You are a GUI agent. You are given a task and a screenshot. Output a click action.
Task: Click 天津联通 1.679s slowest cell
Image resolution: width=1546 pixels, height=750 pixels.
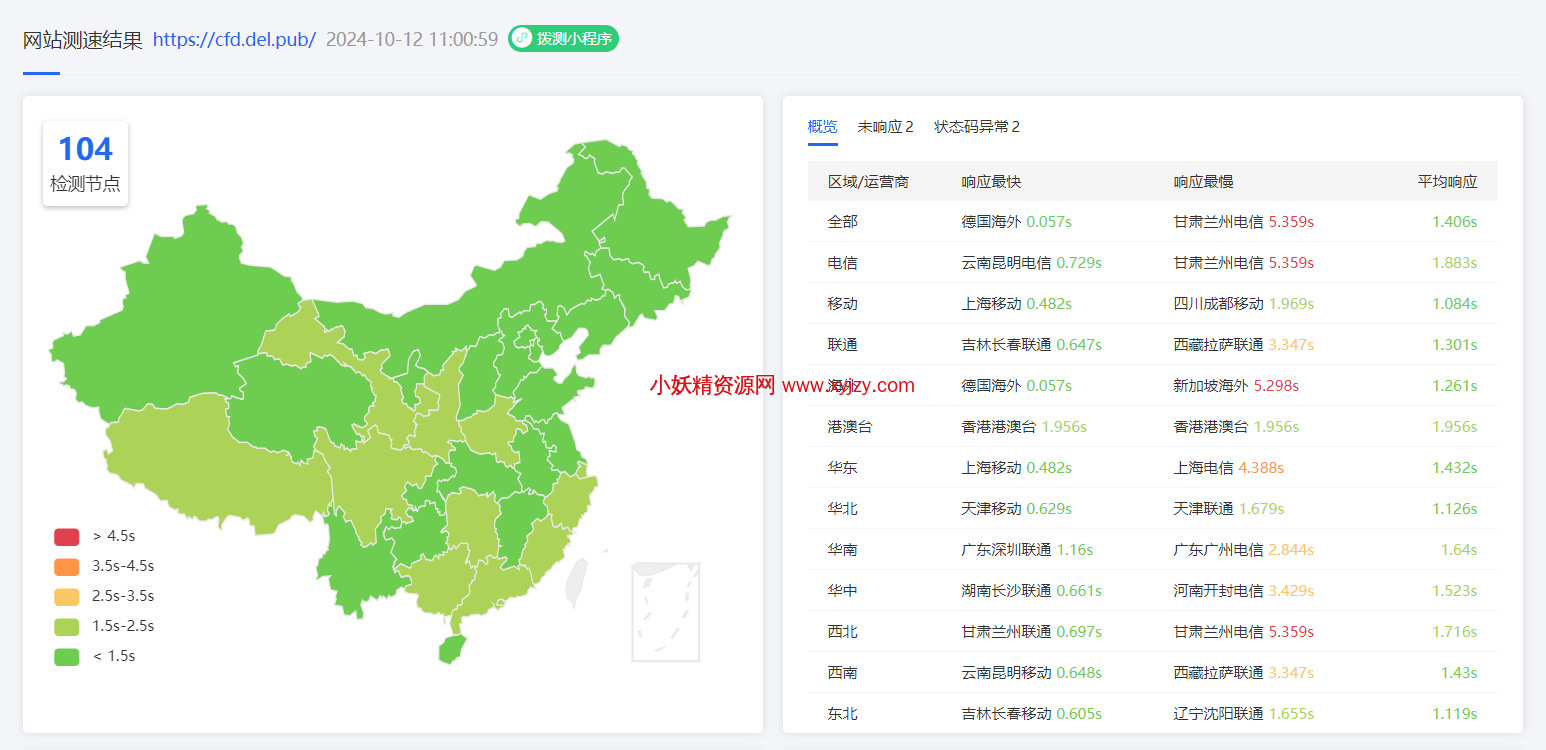tap(1229, 509)
